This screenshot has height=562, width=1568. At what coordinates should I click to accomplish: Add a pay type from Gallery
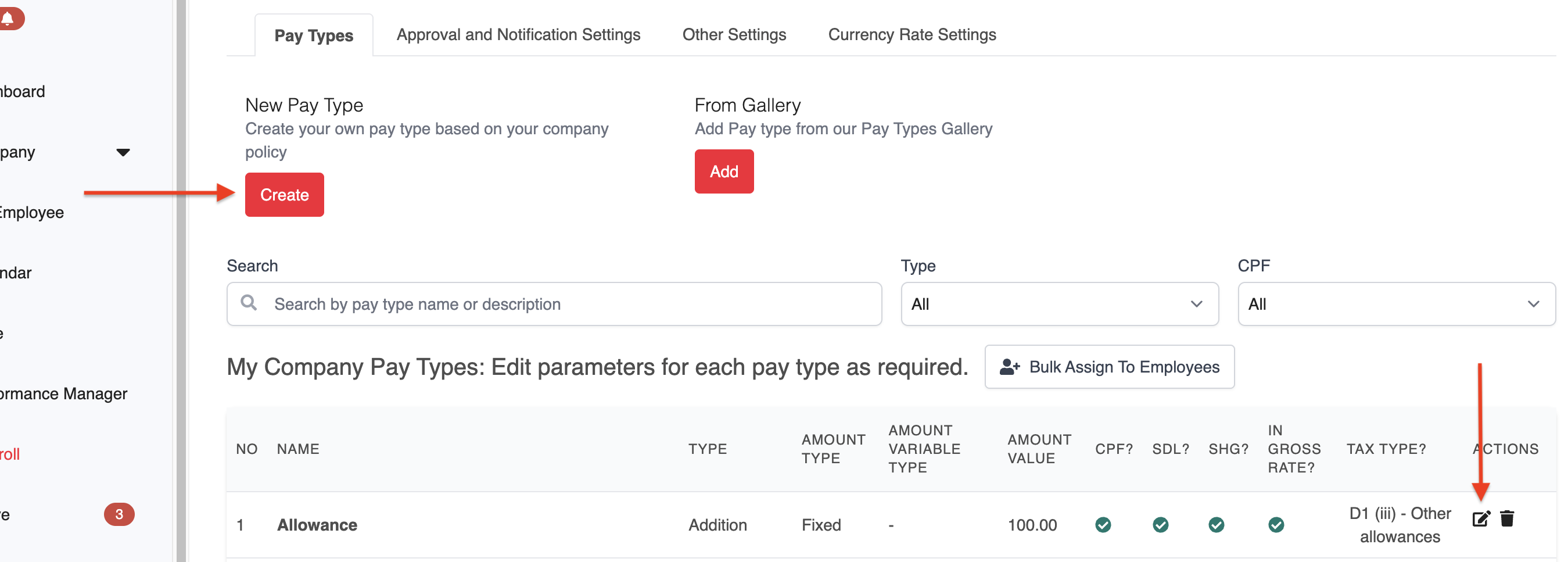point(724,171)
